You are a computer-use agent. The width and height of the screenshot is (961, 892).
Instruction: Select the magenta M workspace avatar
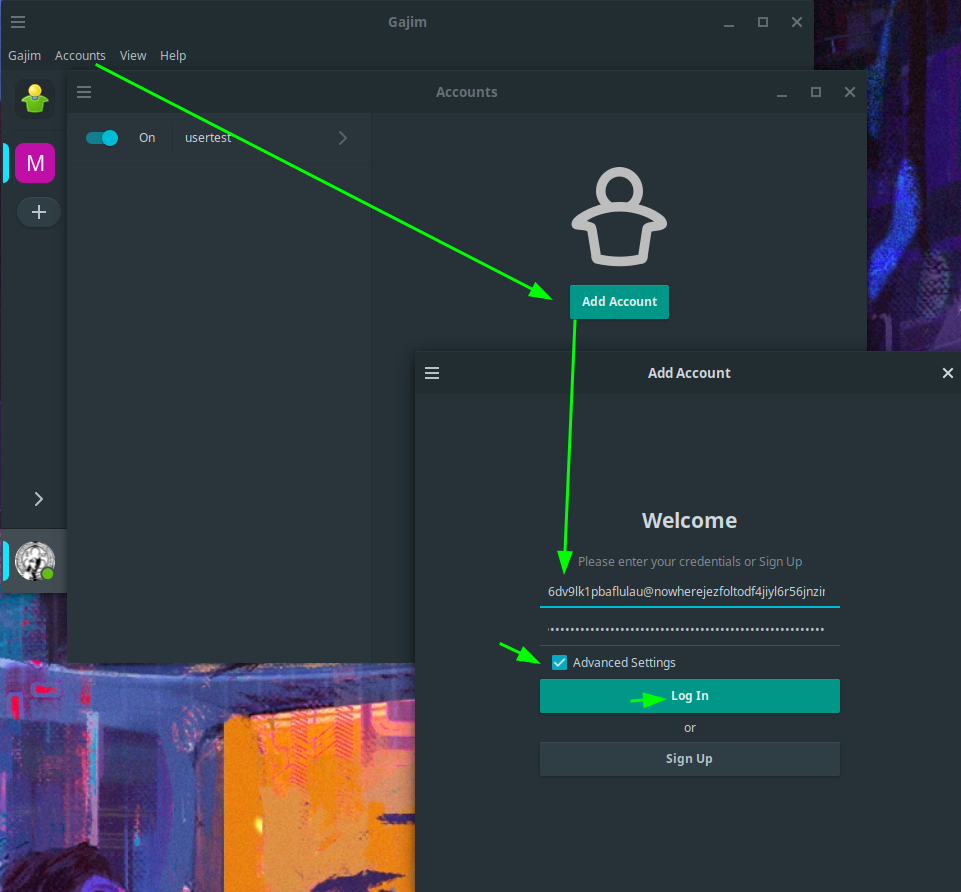point(35,163)
